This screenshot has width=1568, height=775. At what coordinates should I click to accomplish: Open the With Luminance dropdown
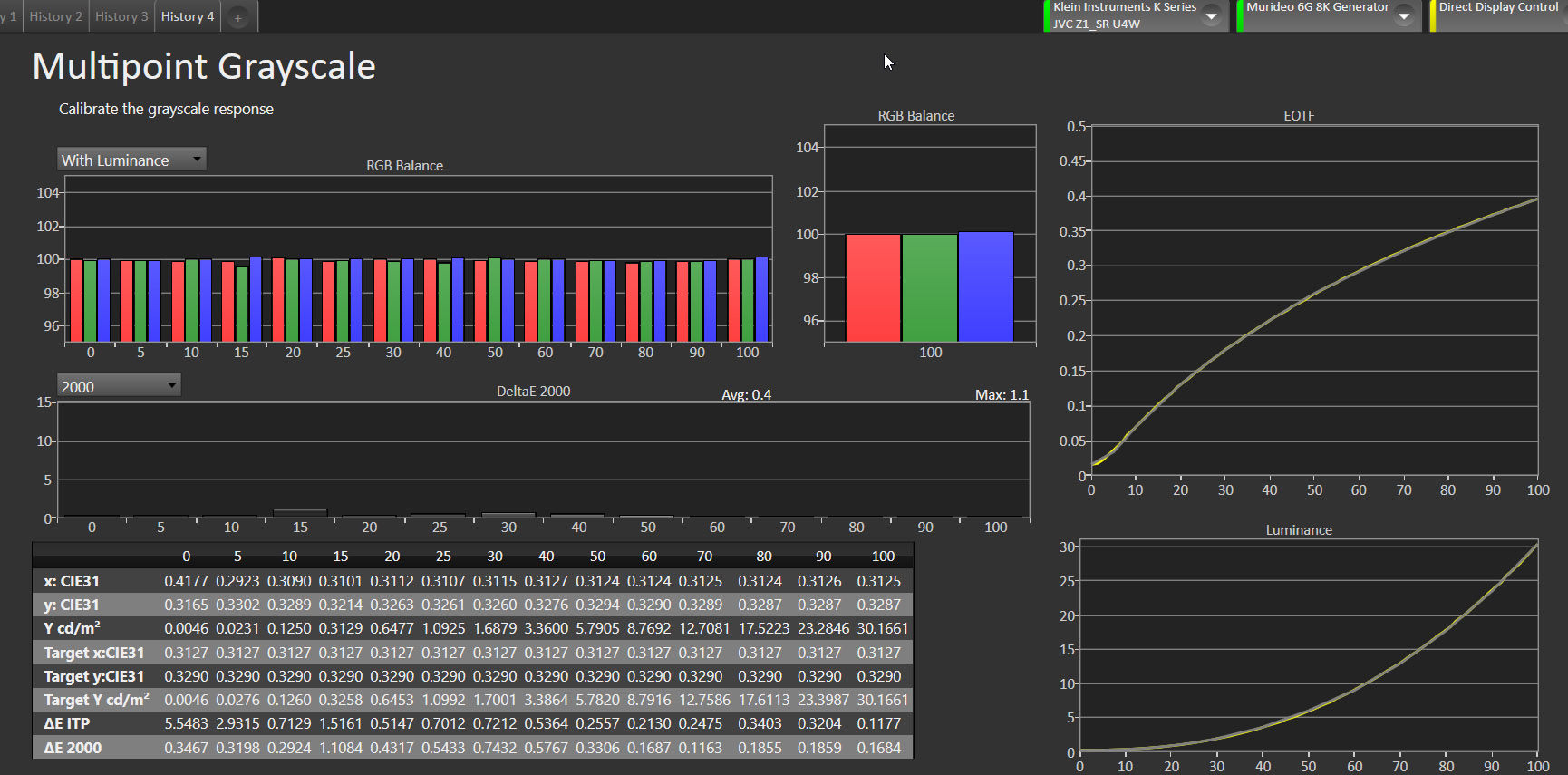tap(131, 160)
